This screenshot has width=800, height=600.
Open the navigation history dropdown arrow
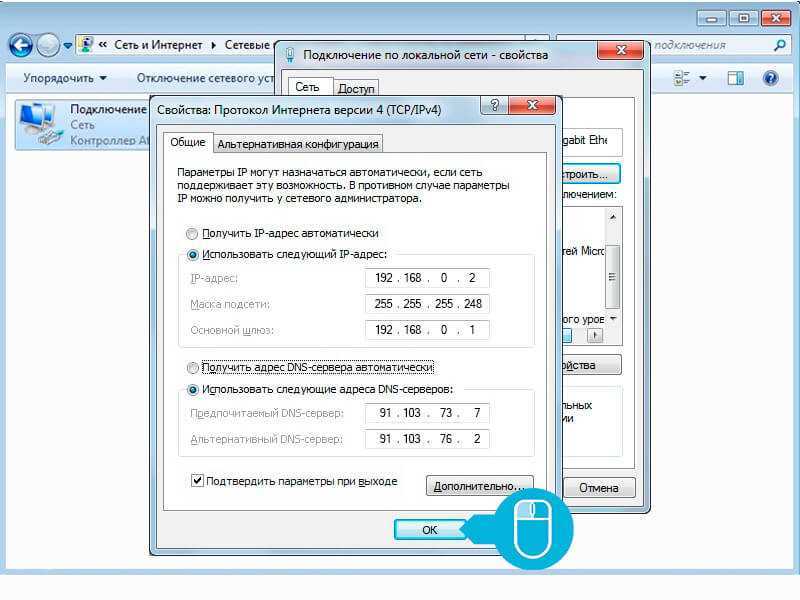(67, 46)
